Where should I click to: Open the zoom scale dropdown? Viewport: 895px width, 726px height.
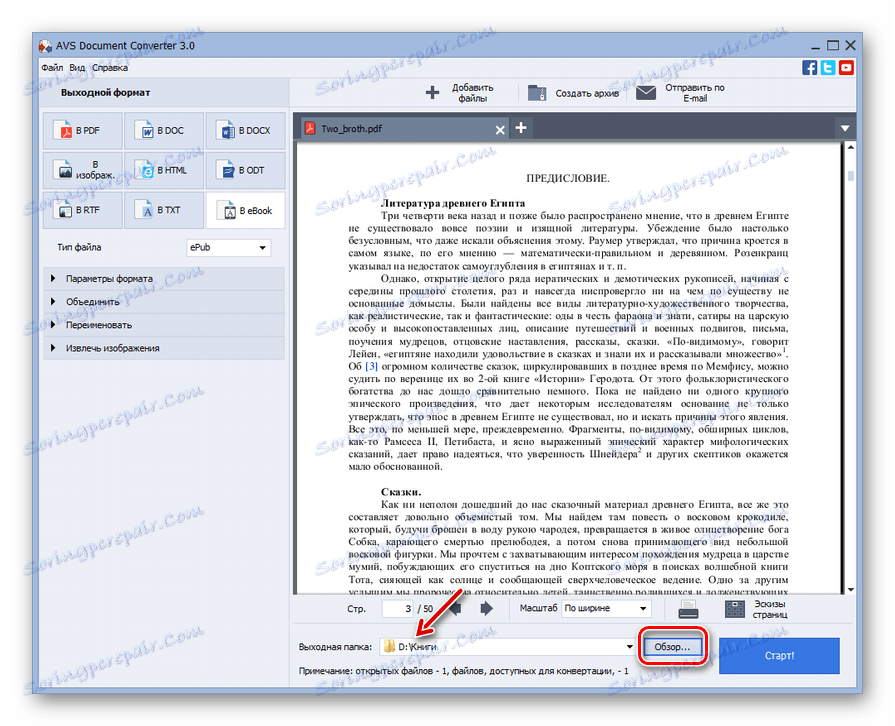coord(606,608)
